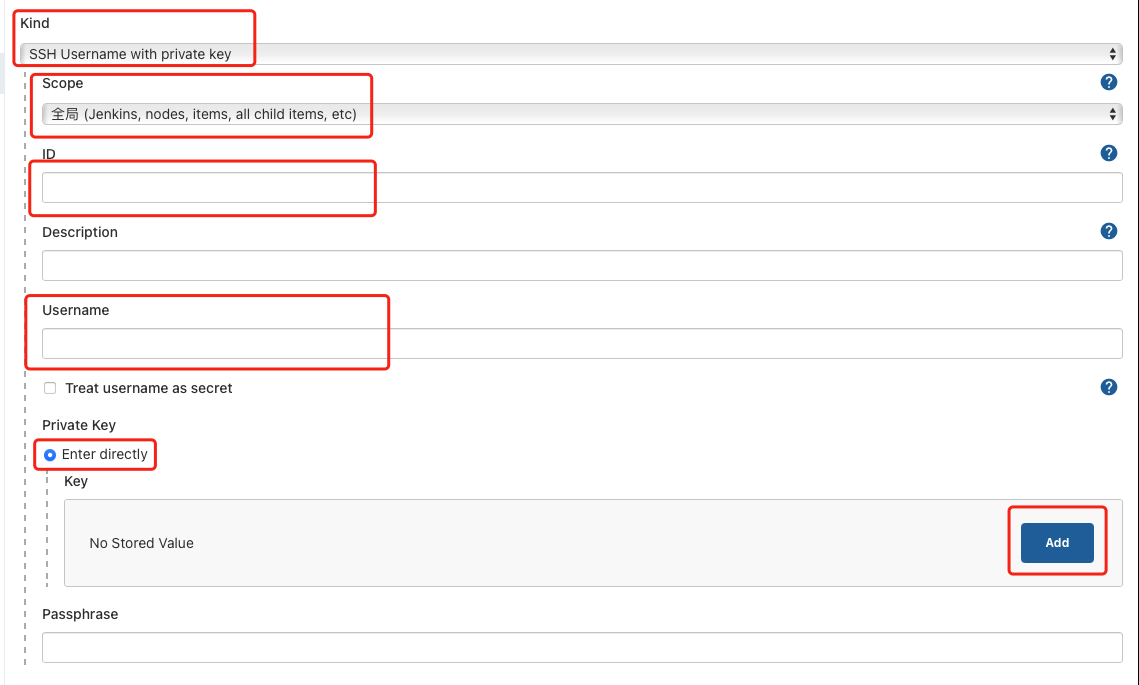Select the Enter directly radio button
The width and height of the screenshot is (1139, 685).
(50, 455)
